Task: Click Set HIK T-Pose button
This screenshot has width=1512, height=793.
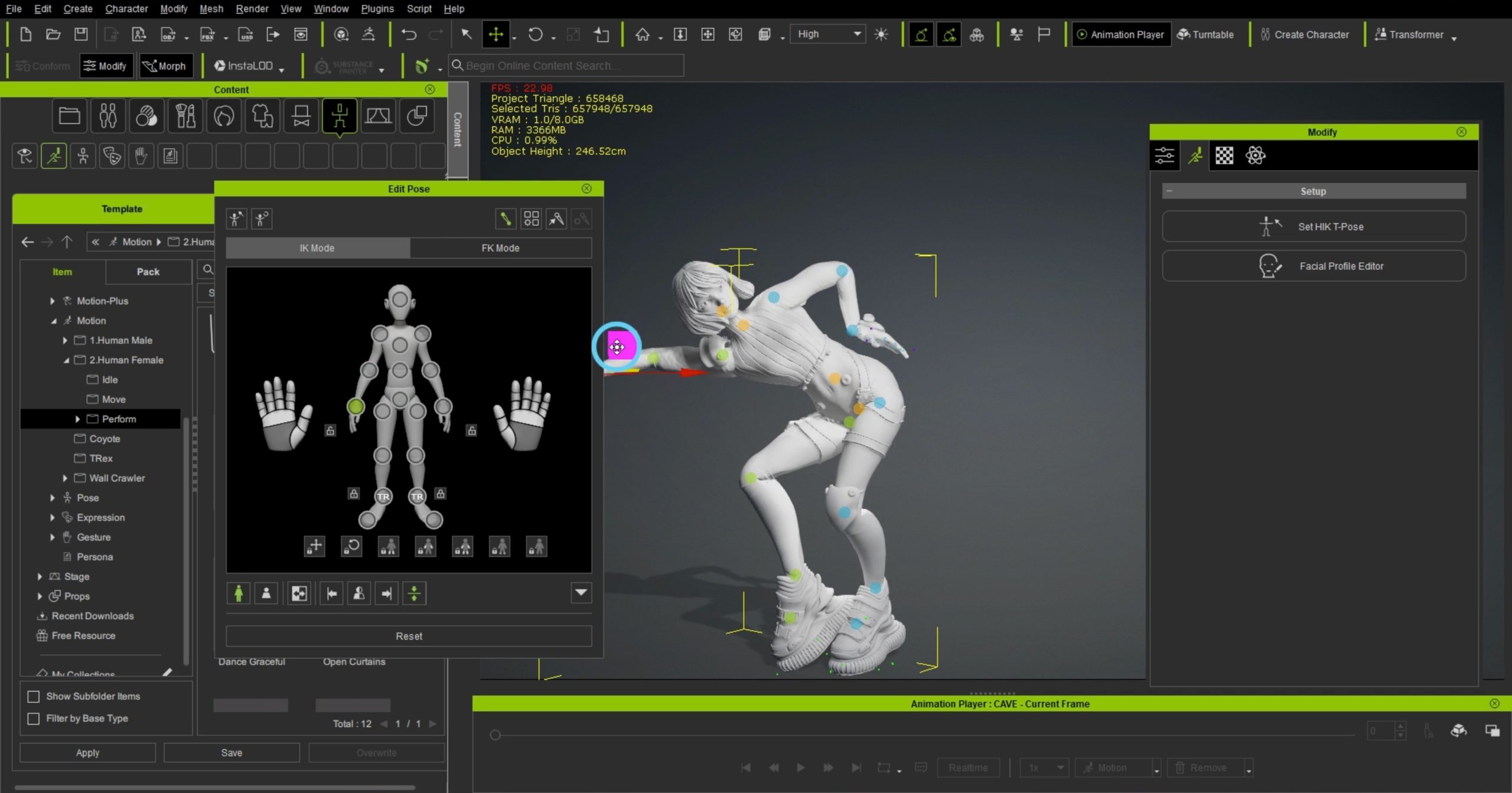Action: 1313,227
